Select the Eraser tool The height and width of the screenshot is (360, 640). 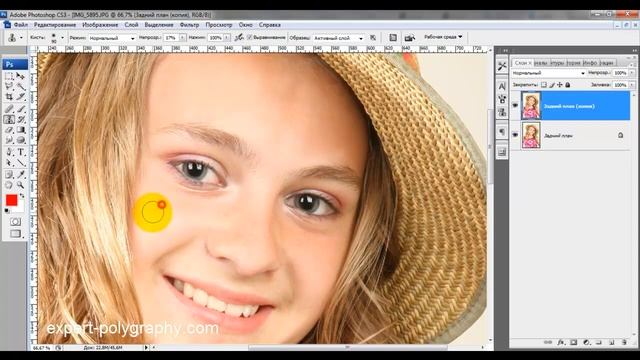tap(9, 130)
